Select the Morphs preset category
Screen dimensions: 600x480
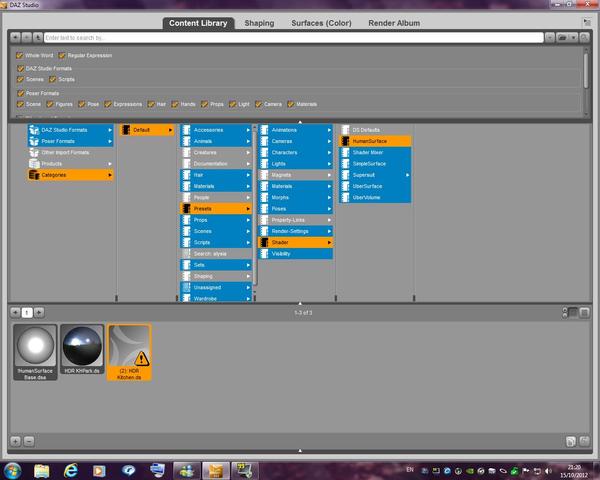[295, 198]
